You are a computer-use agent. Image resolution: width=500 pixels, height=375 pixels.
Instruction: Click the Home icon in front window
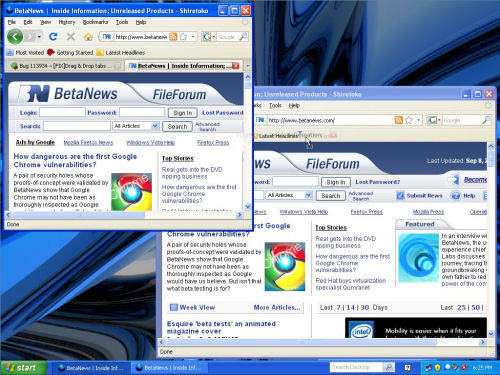[88, 37]
